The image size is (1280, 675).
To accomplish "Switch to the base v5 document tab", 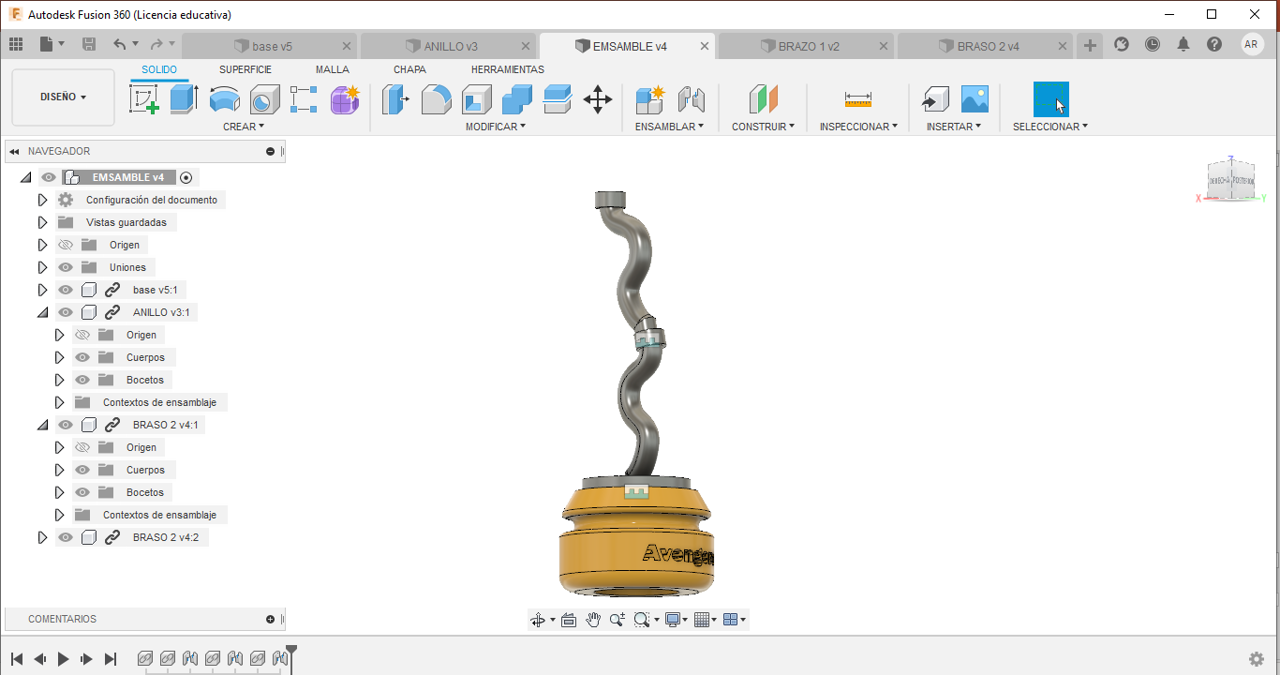I will pyautogui.click(x=269, y=46).
